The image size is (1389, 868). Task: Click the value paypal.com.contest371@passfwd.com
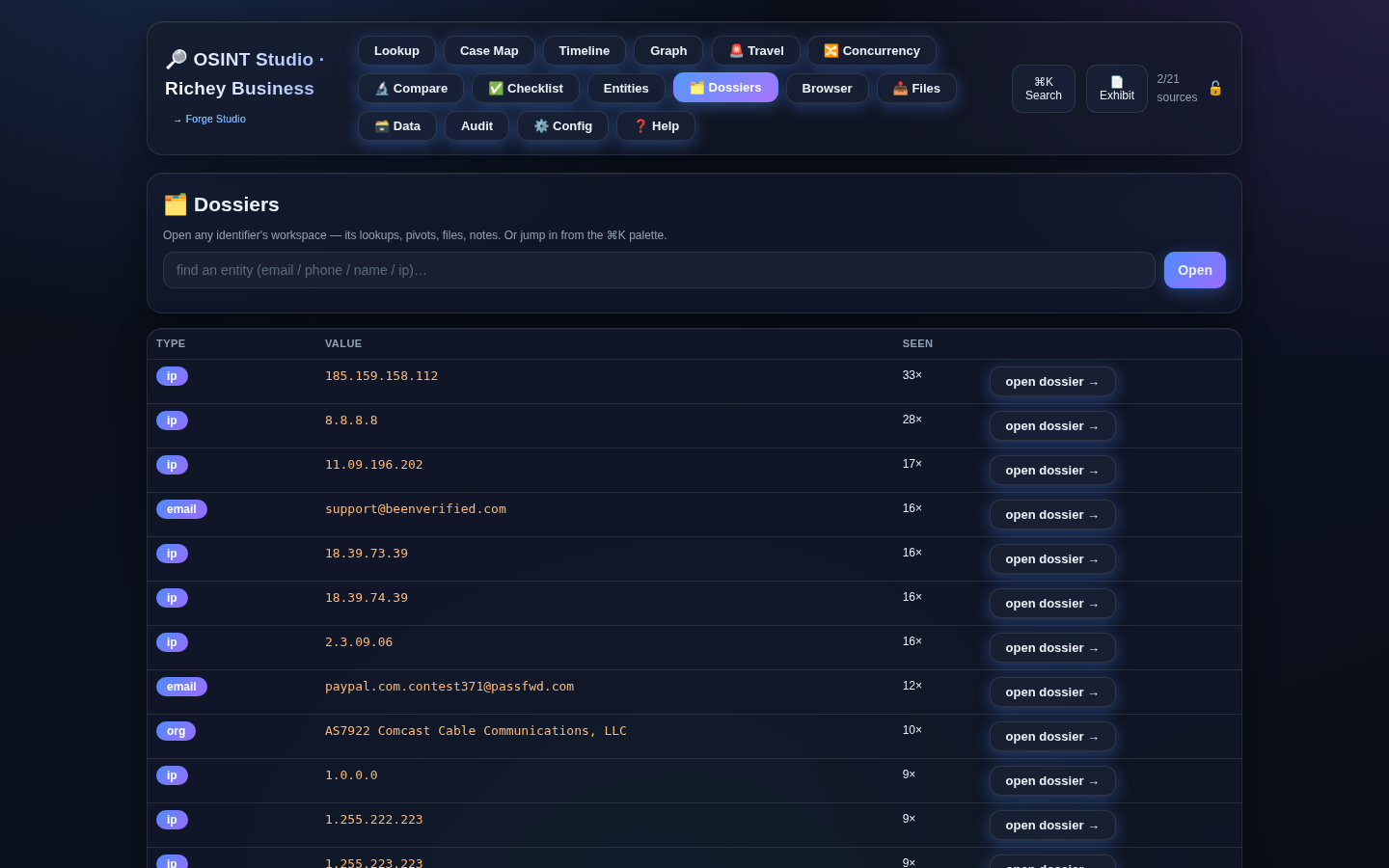tap(449, 687)
